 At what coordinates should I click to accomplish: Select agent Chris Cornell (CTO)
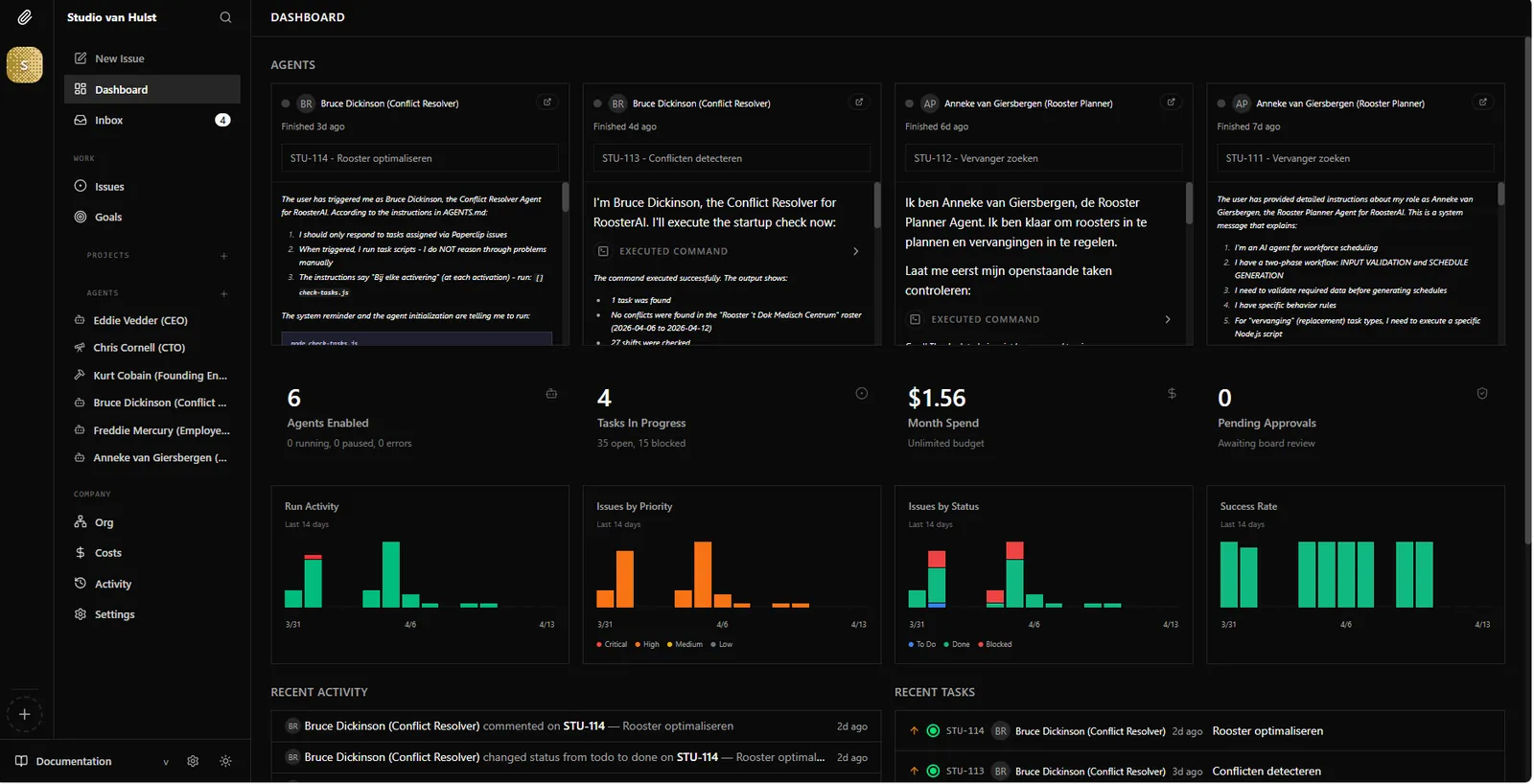(152, 348)
